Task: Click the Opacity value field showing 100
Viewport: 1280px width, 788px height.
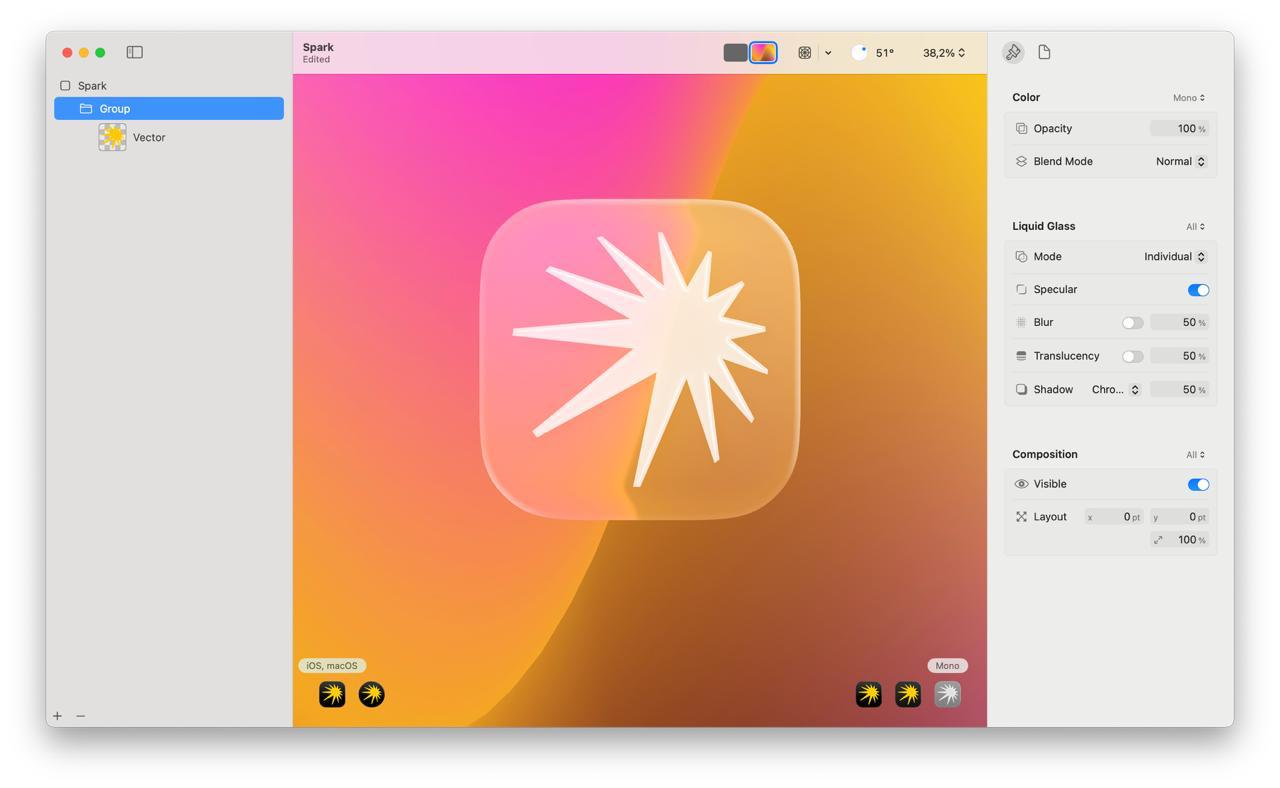Action: 1179,128
